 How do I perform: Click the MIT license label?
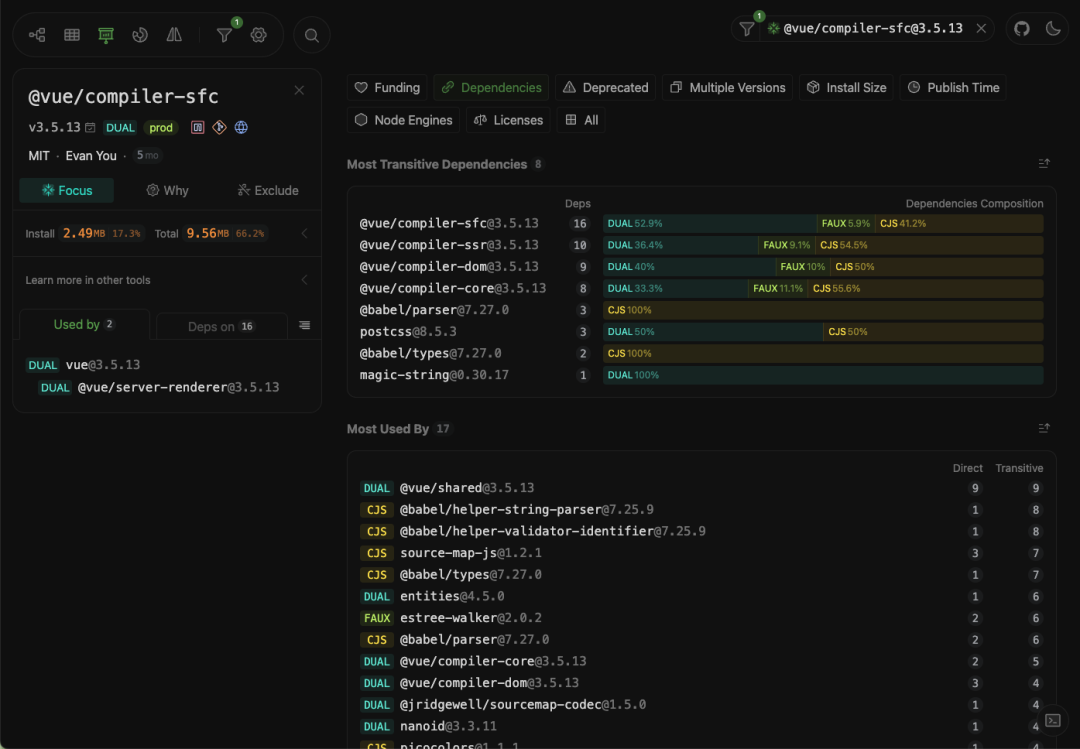coord(39,156)
